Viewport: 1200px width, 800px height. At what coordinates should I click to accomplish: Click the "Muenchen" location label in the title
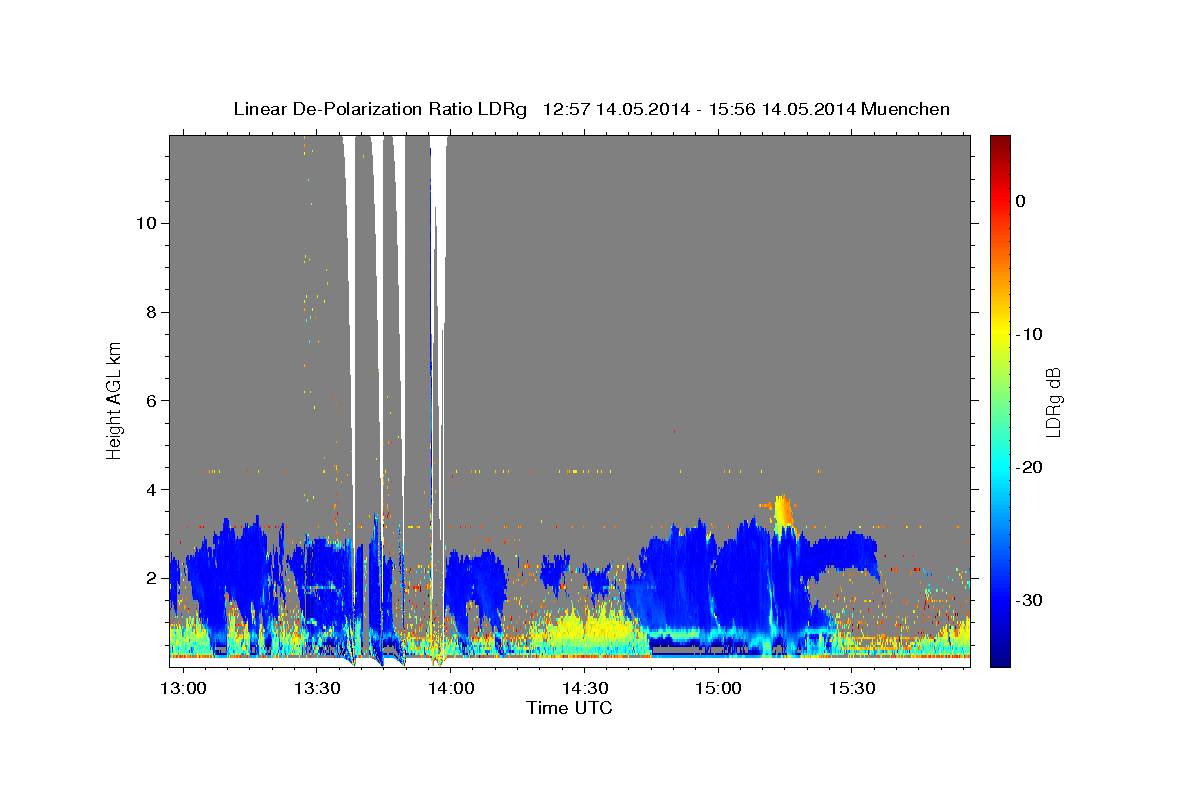pyautogui.click(x=904, y=109)
